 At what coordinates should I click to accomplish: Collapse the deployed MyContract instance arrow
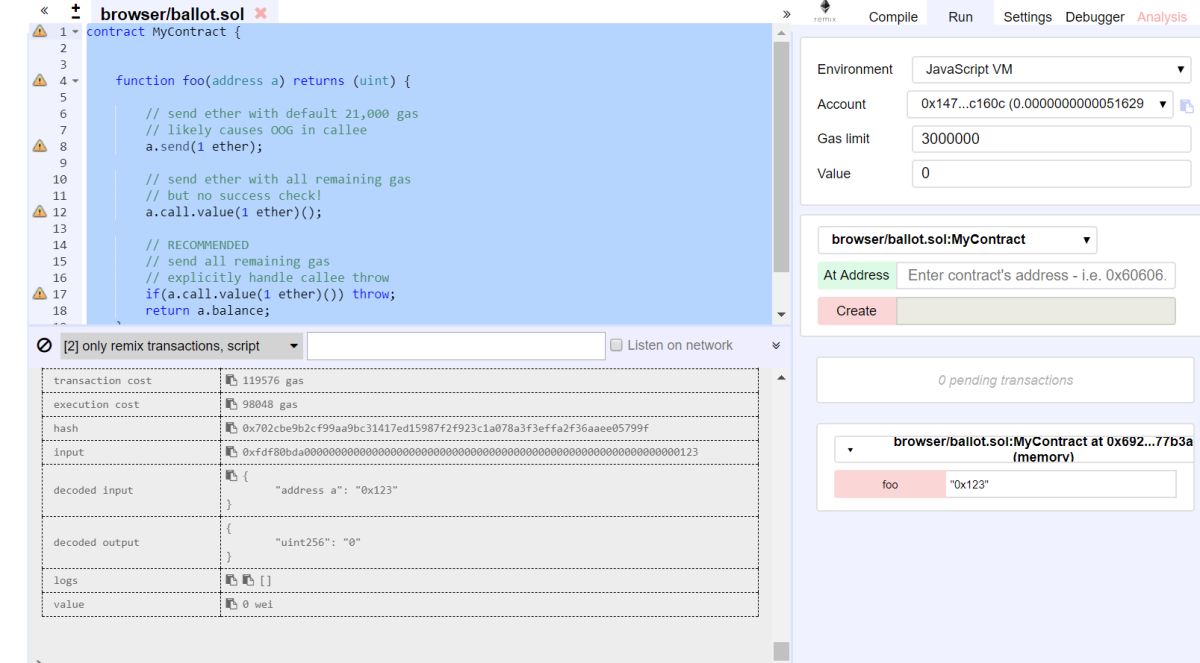pos(851,450)
